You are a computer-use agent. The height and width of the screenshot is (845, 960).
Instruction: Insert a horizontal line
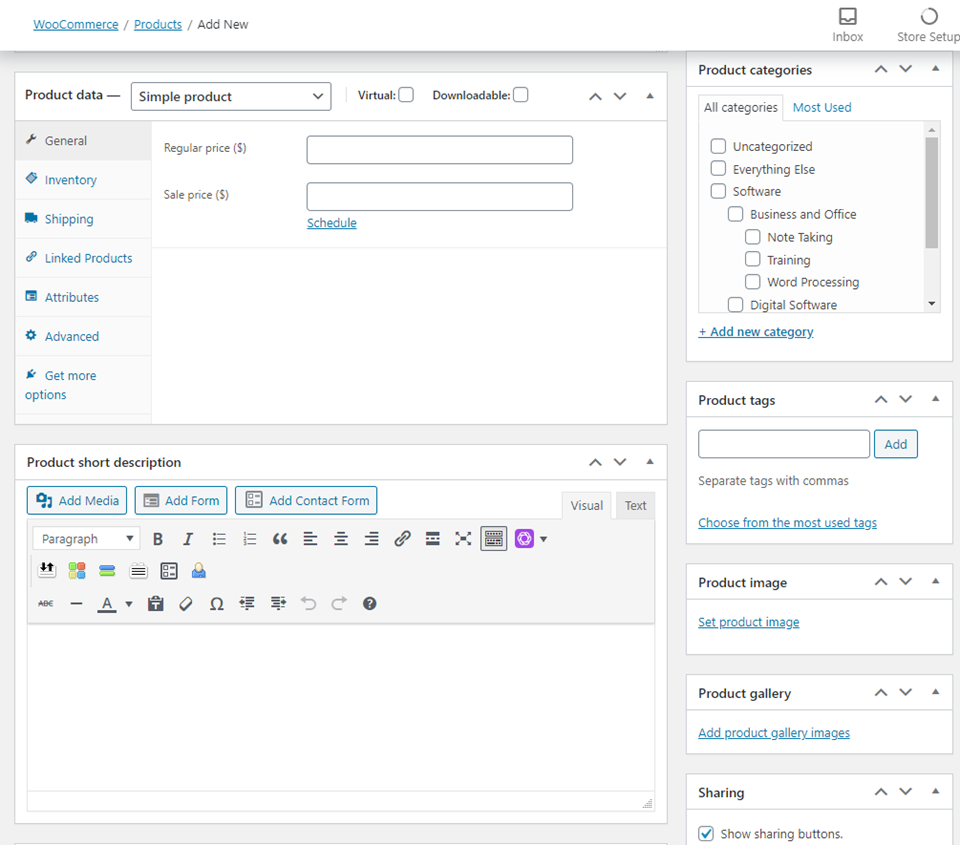point(77,604)
